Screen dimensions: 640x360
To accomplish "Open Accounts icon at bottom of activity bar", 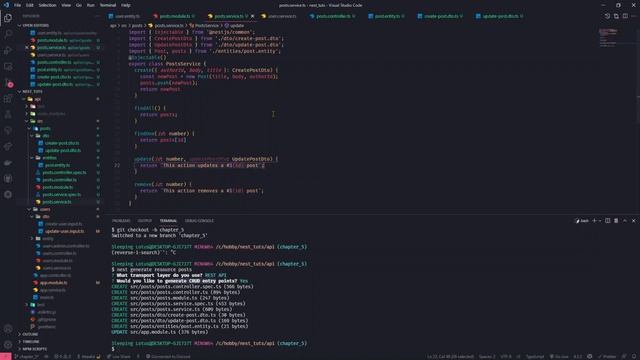I will [x=8, y=329].
